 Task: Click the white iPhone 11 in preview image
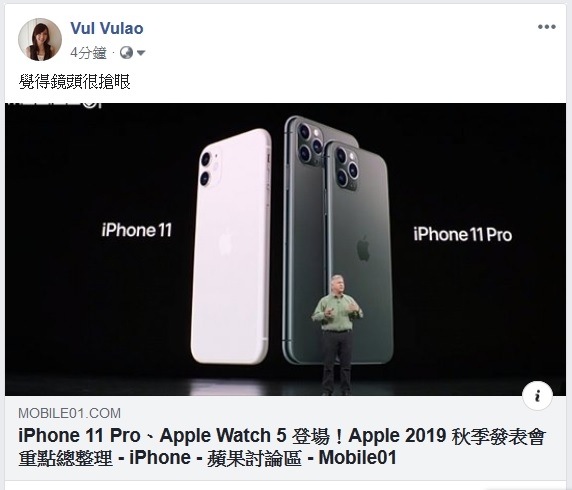231,246
